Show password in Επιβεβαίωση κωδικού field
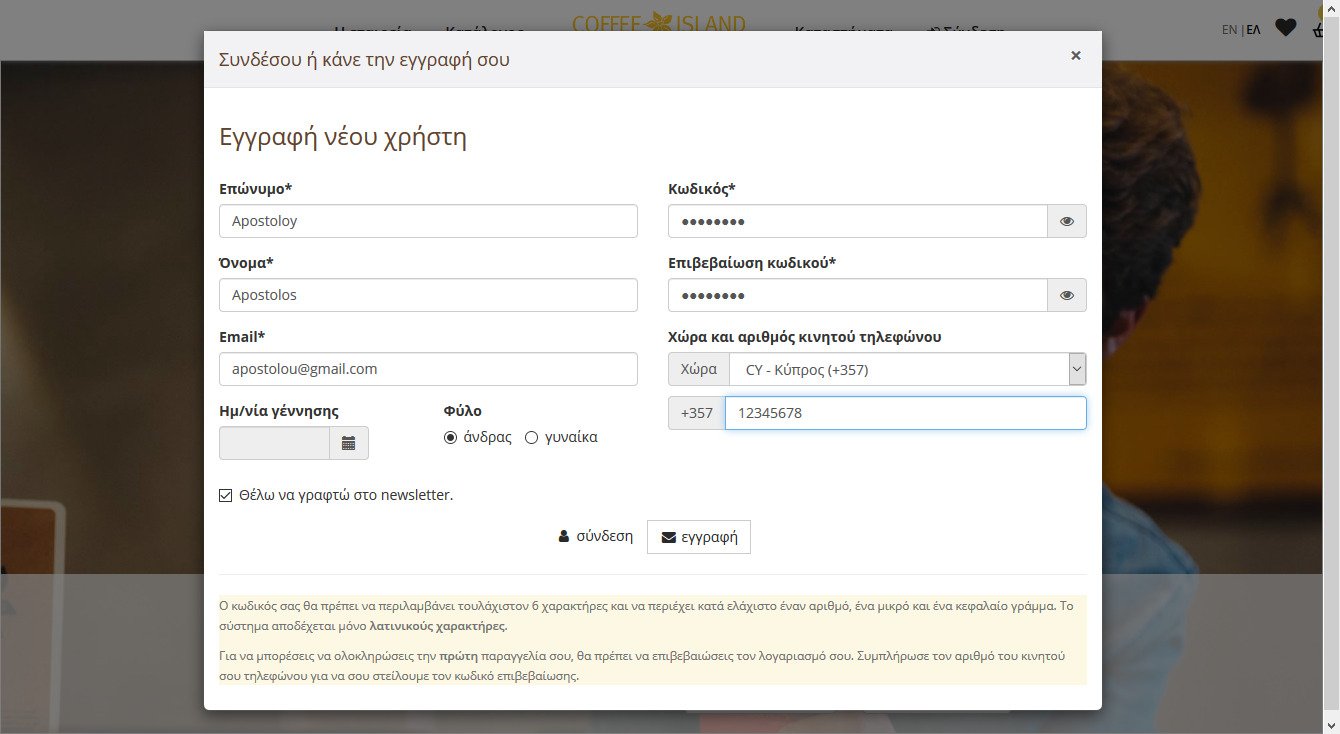Viewport: 1340px width, 734px height. pos(1066,295)
